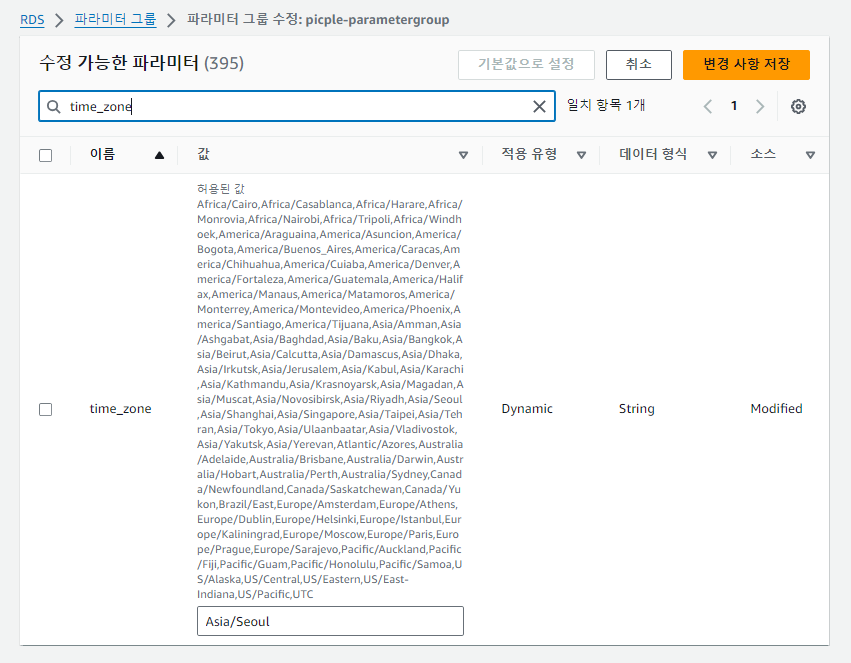Sort the 데이터 형식 column arrow
The image size is (851, 663).
click(x=712, y=155)
